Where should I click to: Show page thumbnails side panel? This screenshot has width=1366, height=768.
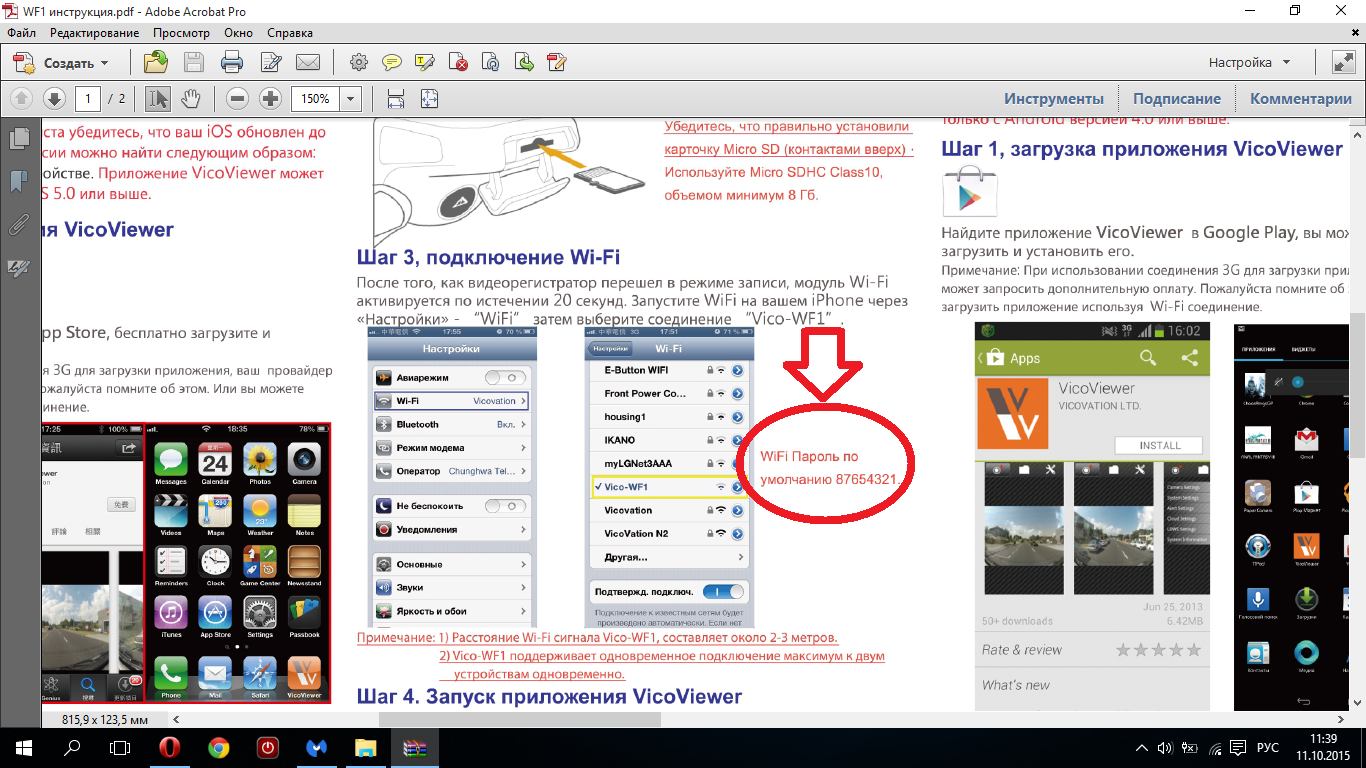tap(18, 138)
